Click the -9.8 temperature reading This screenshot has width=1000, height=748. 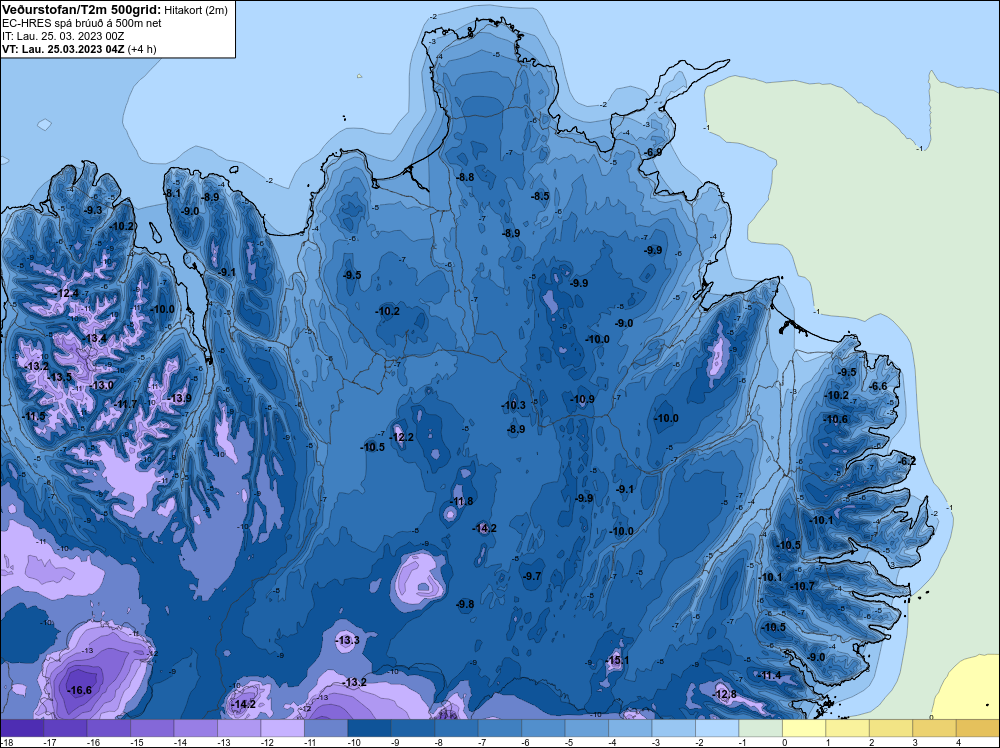[x=465, y=604]
